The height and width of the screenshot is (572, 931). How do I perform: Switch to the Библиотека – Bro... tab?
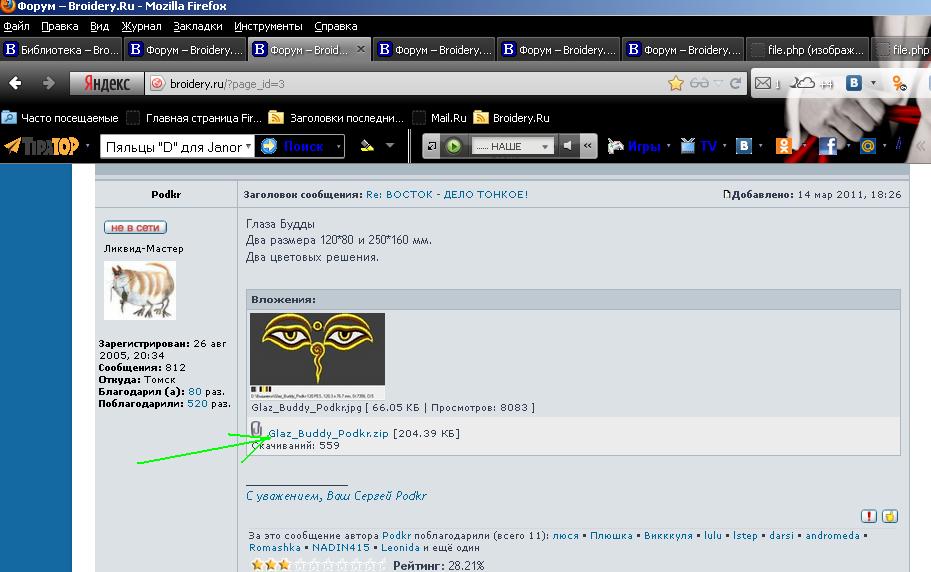[x=61, y=50]
